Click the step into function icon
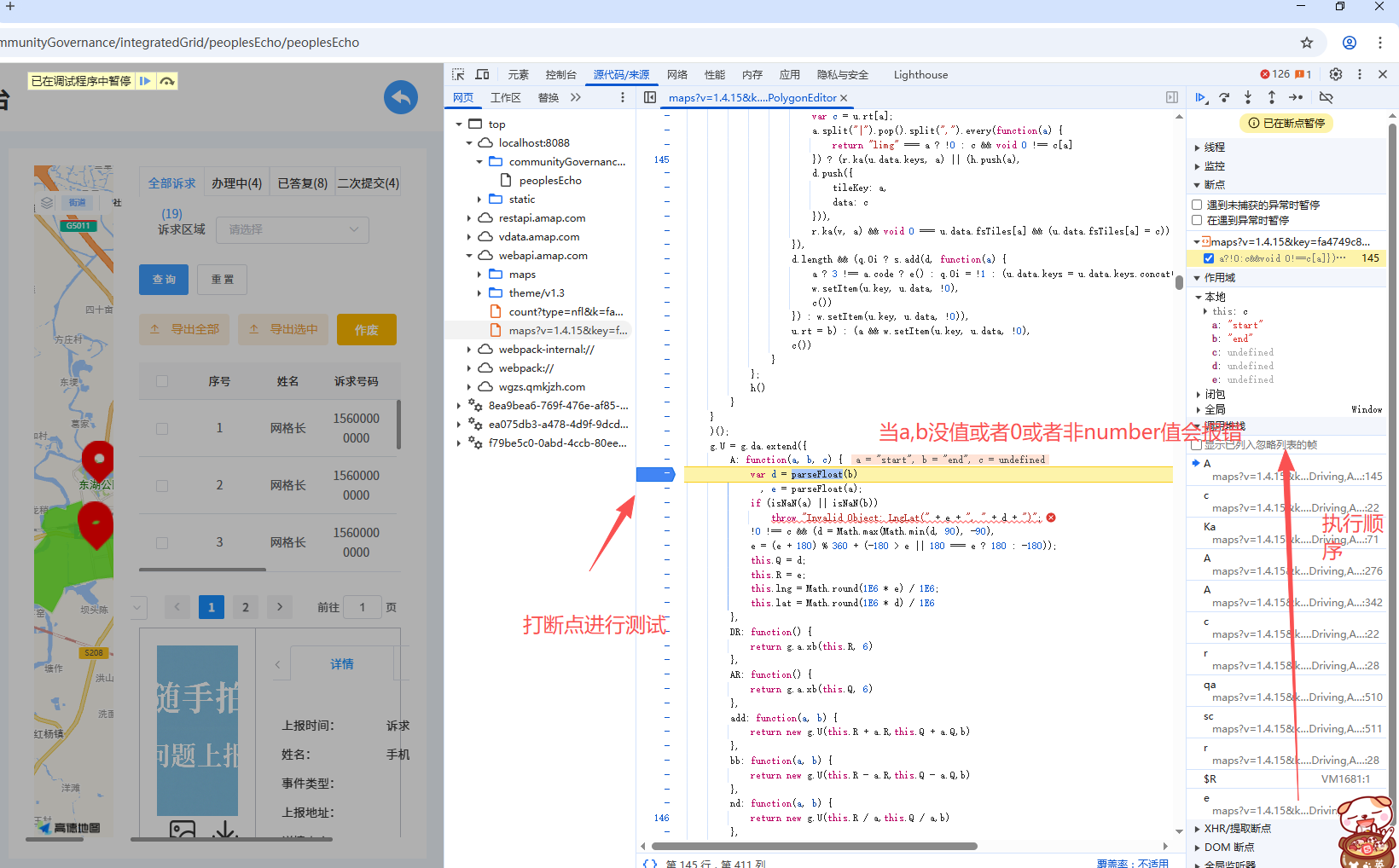Viewport: 1399px width, 868px height. [1248, 98]
